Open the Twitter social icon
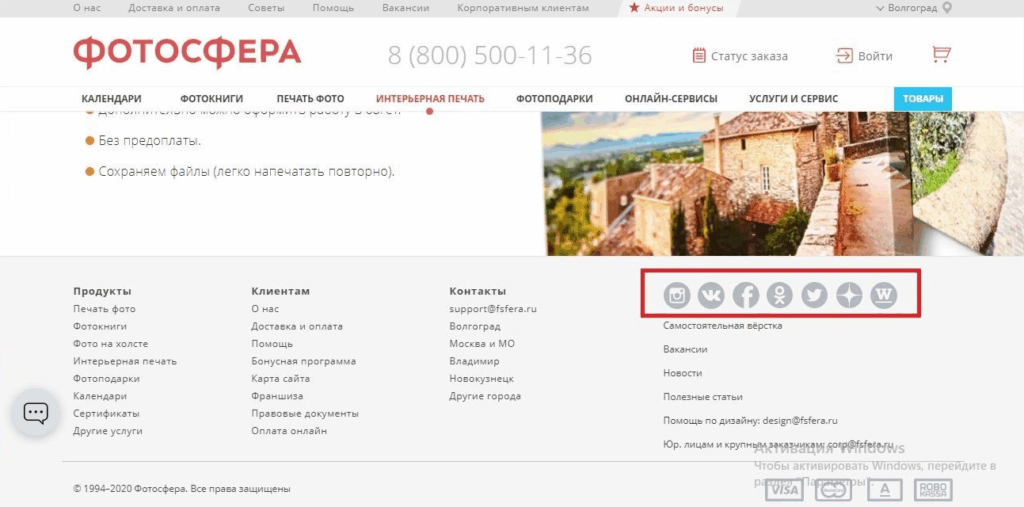This screenshot has height=507, width=1024. [x=814, y=295]
